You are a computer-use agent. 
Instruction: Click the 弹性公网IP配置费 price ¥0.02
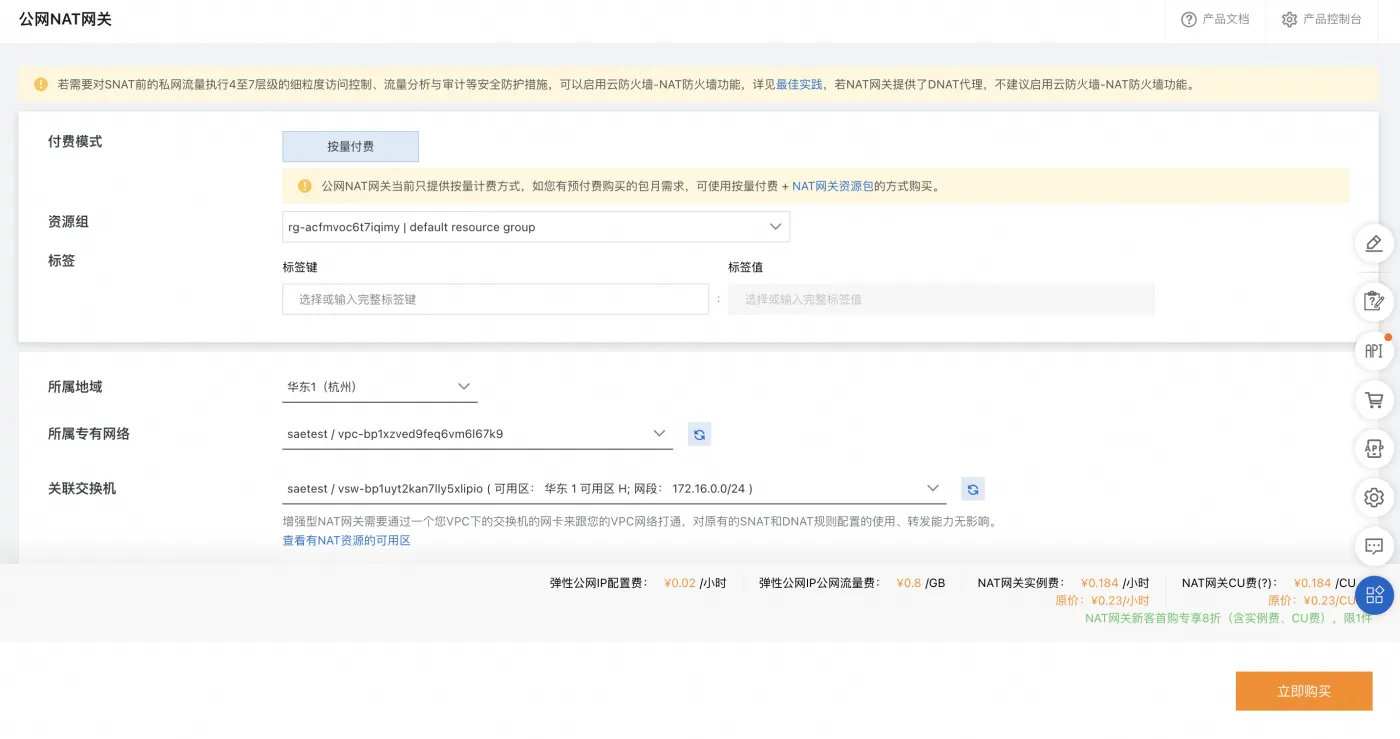[680, 583]
